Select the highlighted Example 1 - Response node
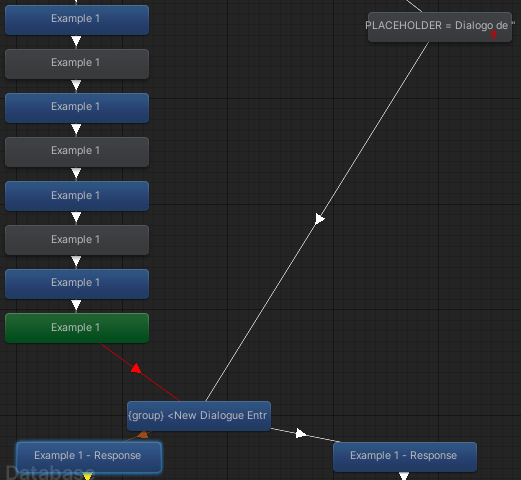The height and width of the screenshot is (480, 521). [89, 457]
